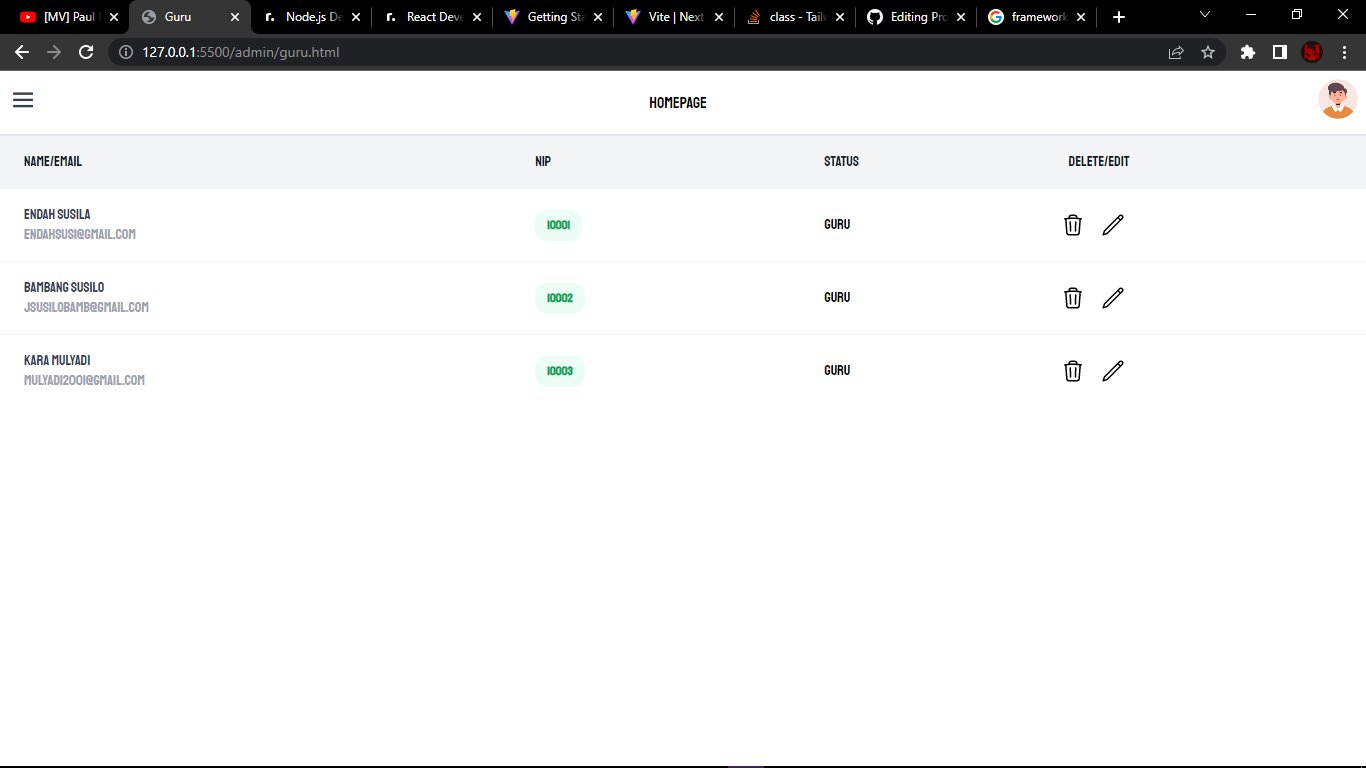This screenshot has width=1366, height=768.
Task: Open the Chrome three-dot menu
Action: click(1345, 52)
